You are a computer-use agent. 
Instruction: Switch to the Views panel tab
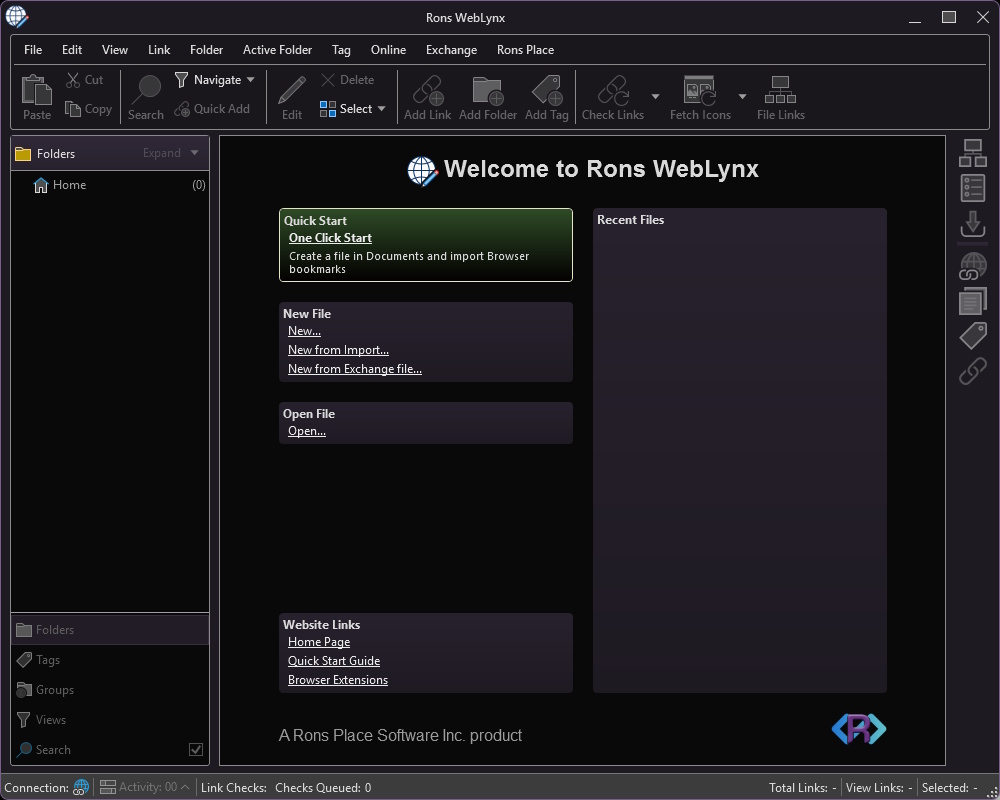point(110,720)
